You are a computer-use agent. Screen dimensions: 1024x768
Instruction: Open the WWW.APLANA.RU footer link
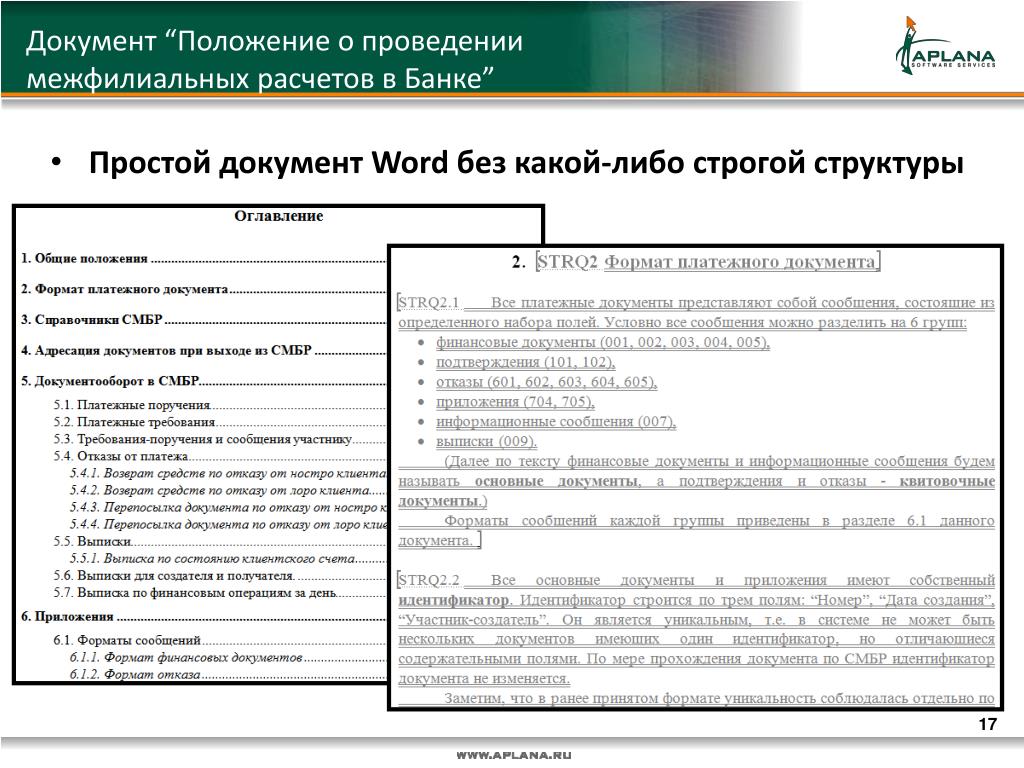click(513, 756)
